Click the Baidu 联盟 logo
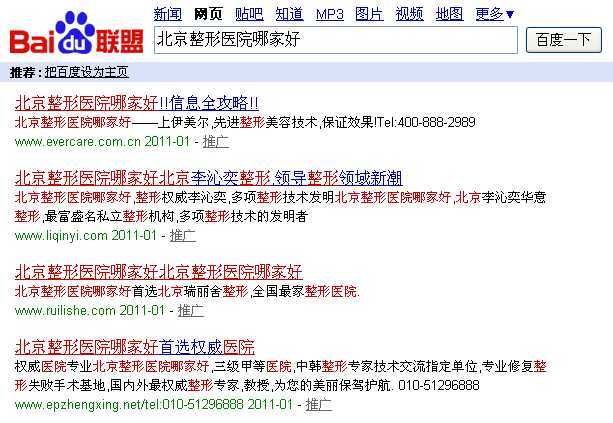The height and width of the screenshot is (423, 613). click(x=76, y=33)
